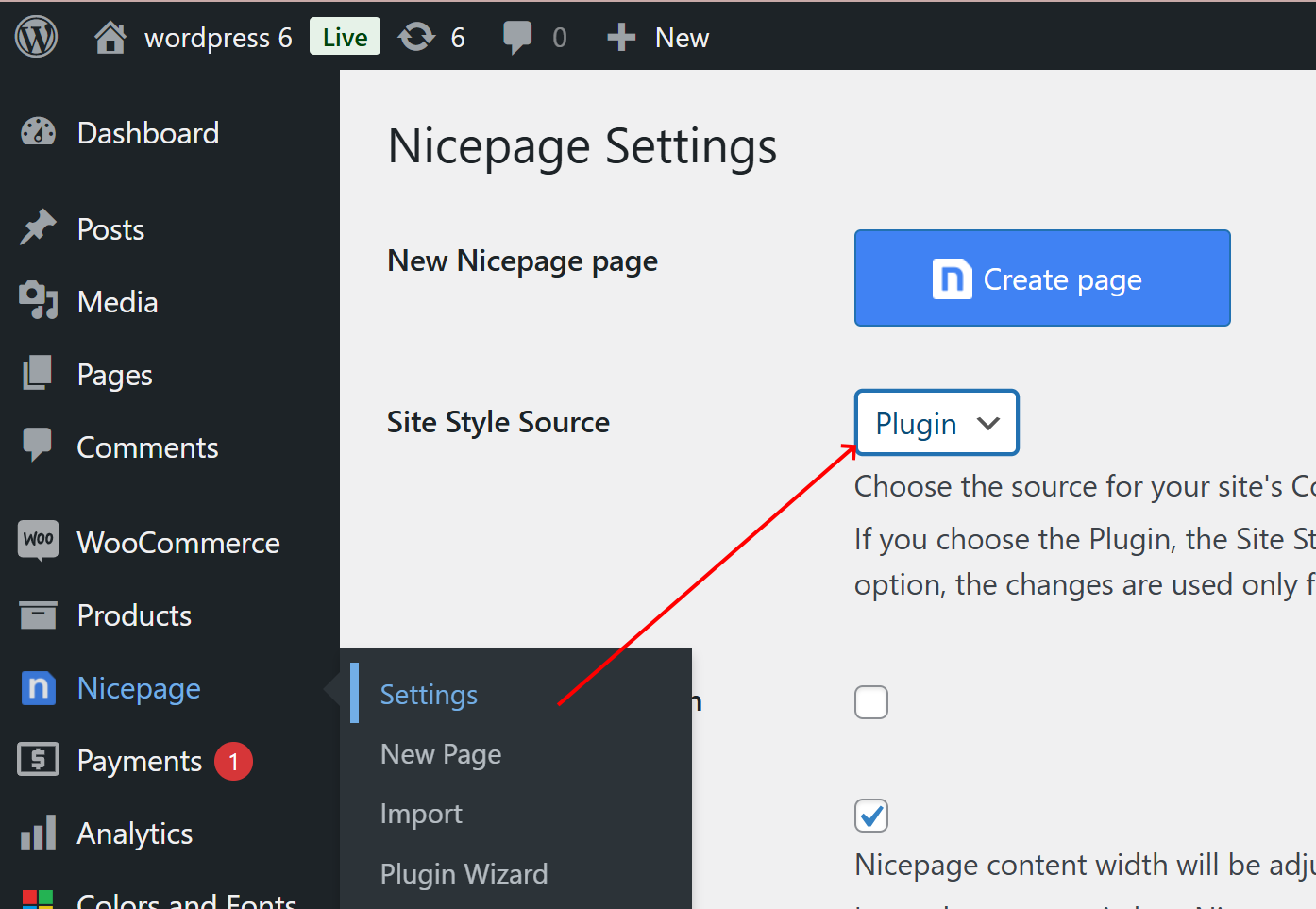The height and width of the screenshot is (909, 1316).
Task: Go to Posts in sidebar
Action: click(x=110, y=229)
